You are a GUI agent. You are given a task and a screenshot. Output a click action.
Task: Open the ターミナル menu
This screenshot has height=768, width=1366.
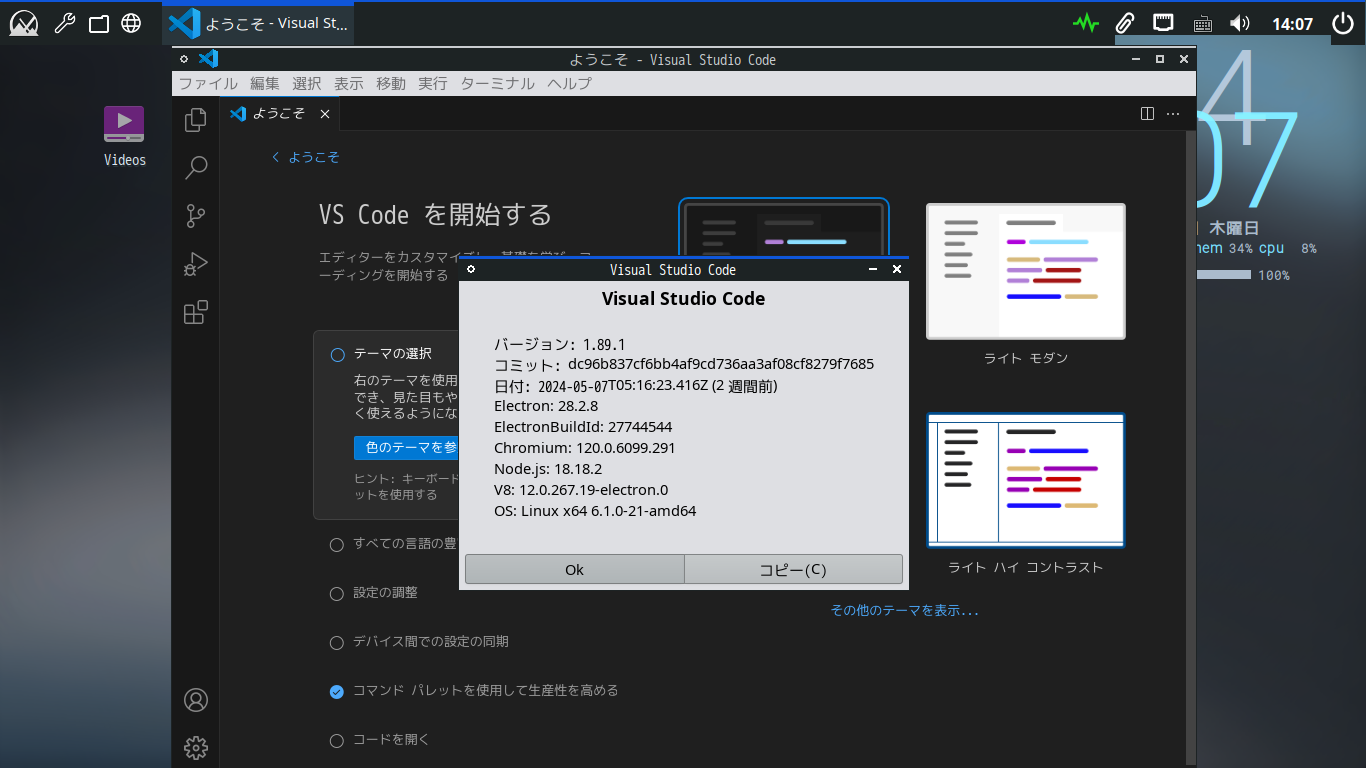coord(497,84)
